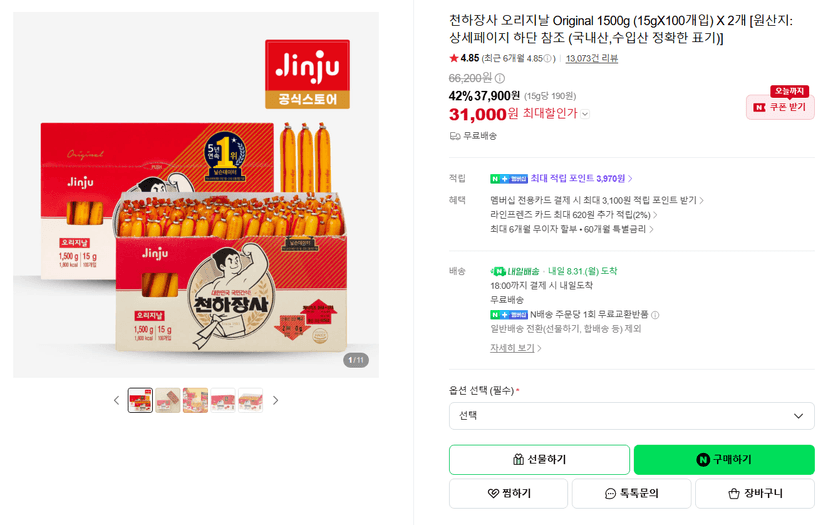Click the info icon after N배송 무료교환반품
Viewport: 828px width, 525px height.
click(655, 315)
